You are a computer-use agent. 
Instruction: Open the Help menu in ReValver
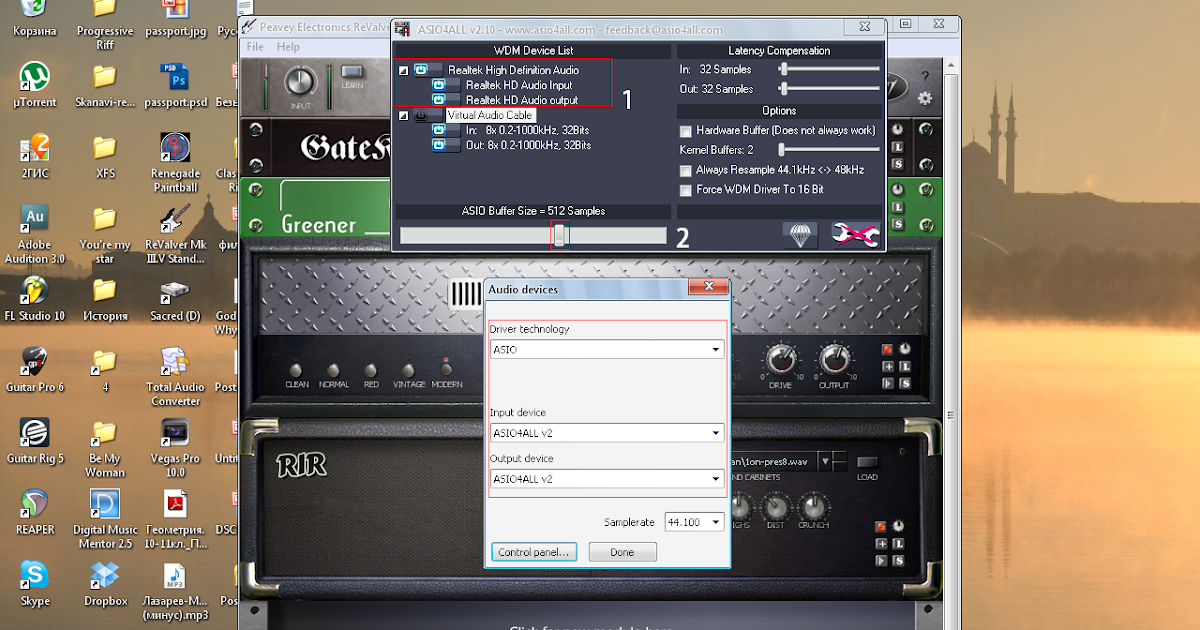coord(289,46)
